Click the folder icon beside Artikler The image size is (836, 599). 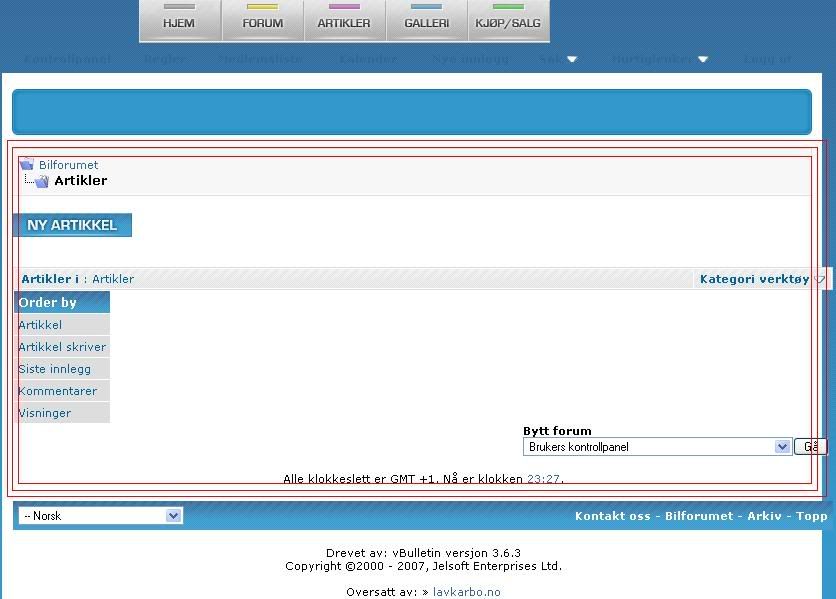point(42,181)
